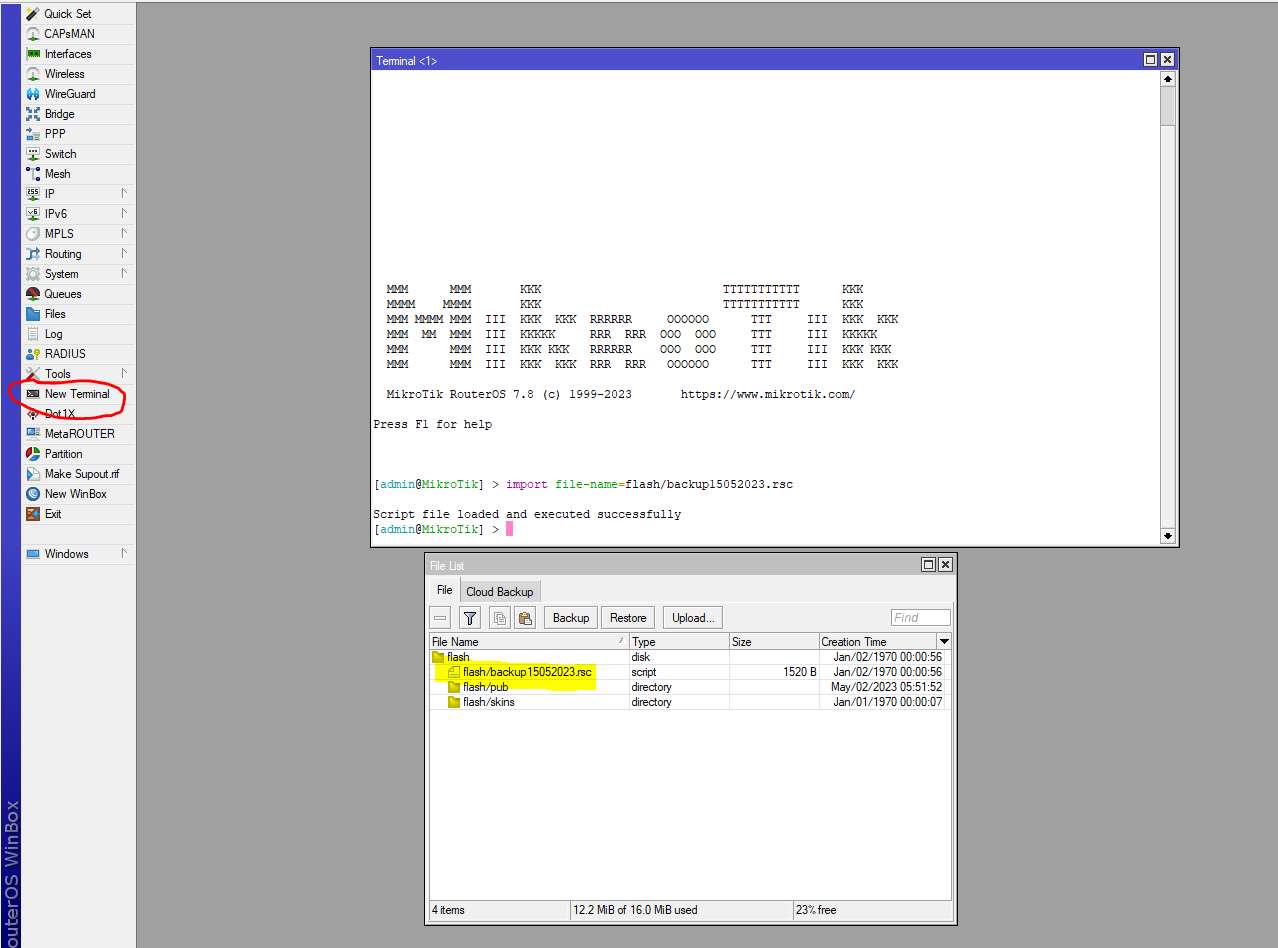Viewport: 1278px width, 948px height.
Task: Click the Terminal scroll down arrow
Action: (1167, 536)
